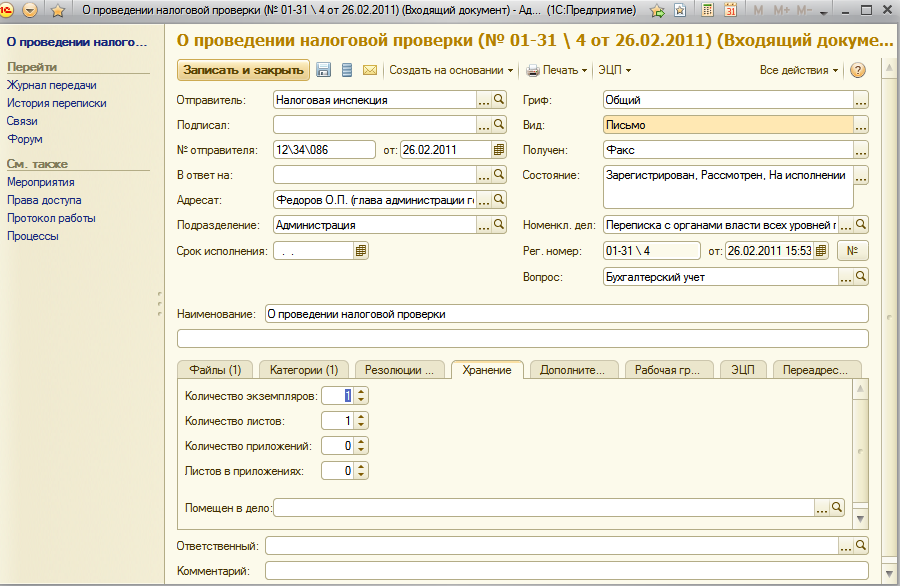Screen dimensions: 900x586
Task: Click the Количество экземпляров spinner arrows
Action: pos(360,395)
